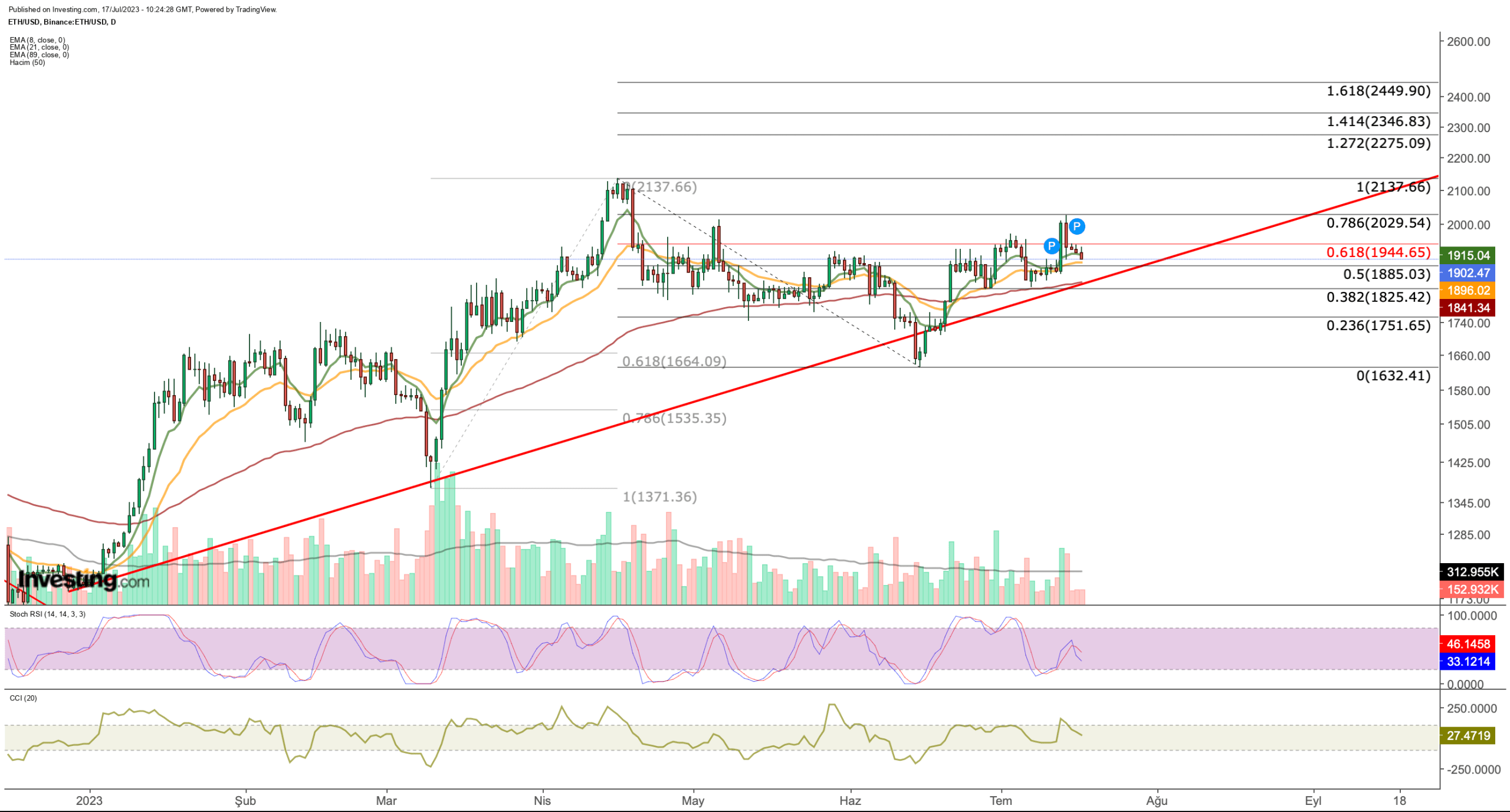Image resolution: width=1510 pixels, height=812 pixels.
Task: Click the 1345.00 price axis label
Action: pos(1469,504)
